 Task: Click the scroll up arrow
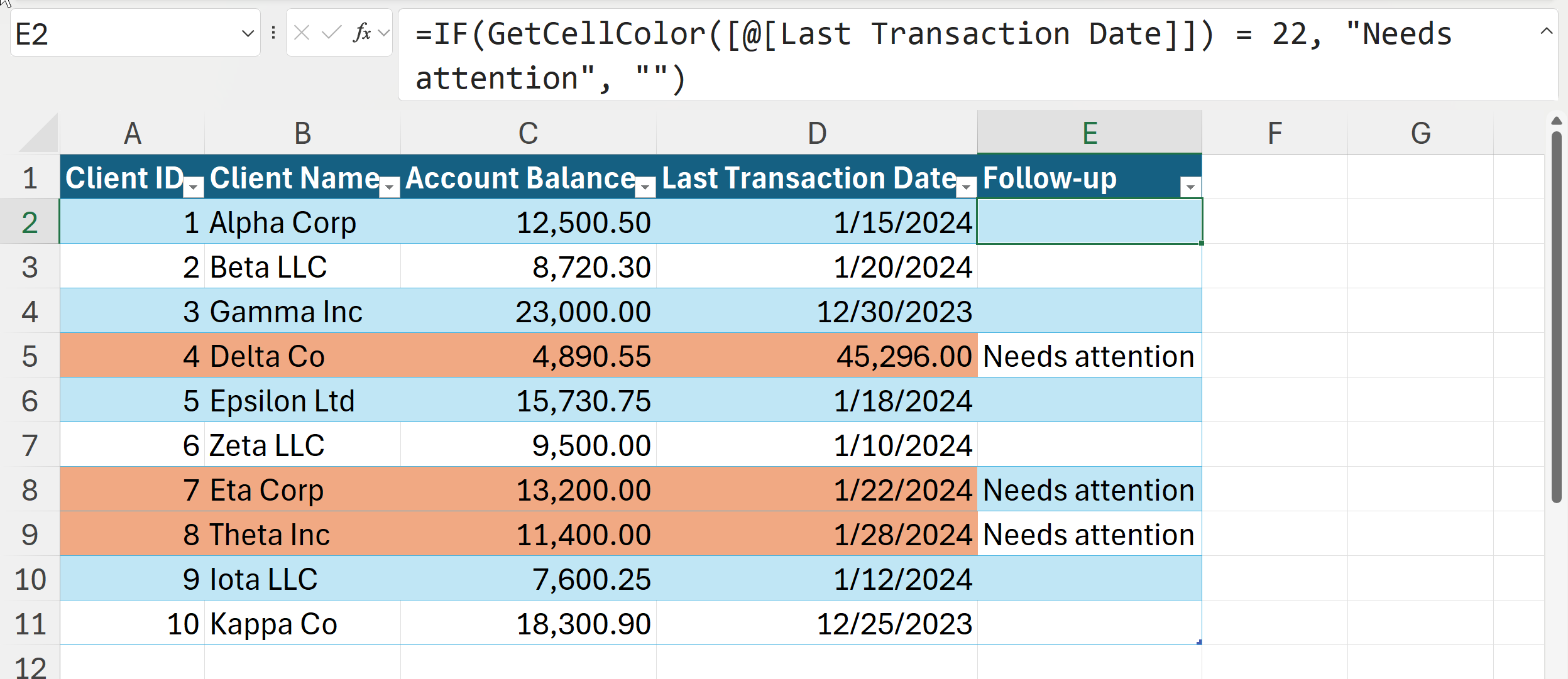coord(1556,121)
